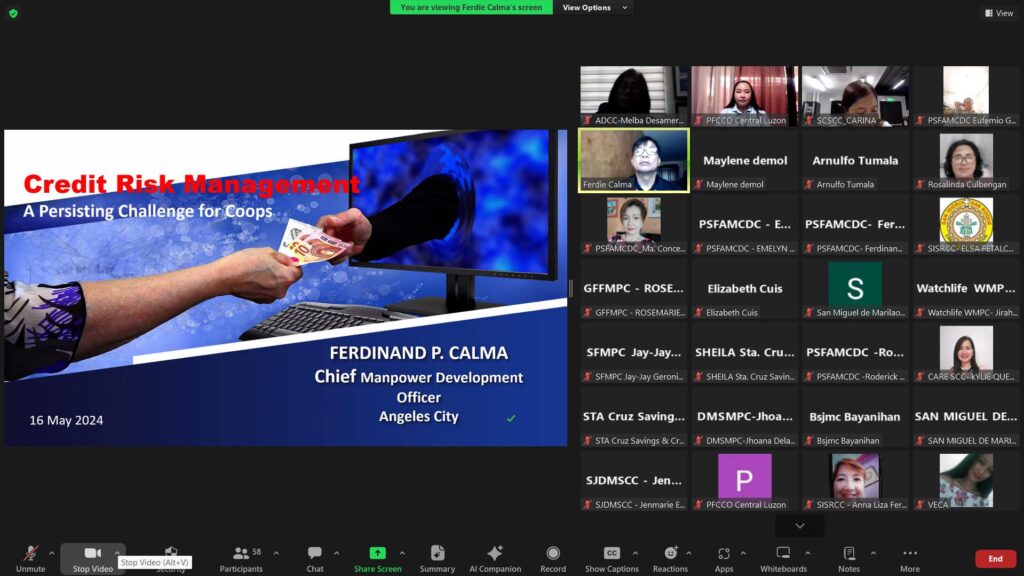Expand video options arrow beside Stop Video

point(118,553)
